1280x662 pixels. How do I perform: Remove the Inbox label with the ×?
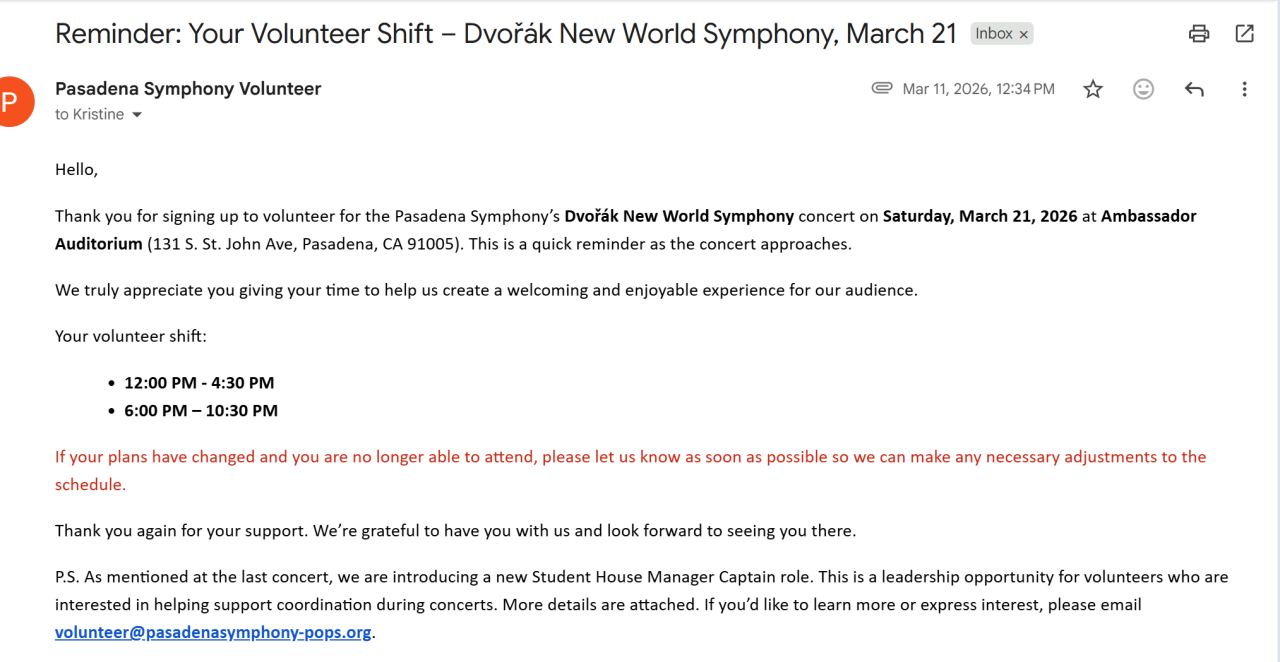pyautogui.click(x=1023, y=34)
